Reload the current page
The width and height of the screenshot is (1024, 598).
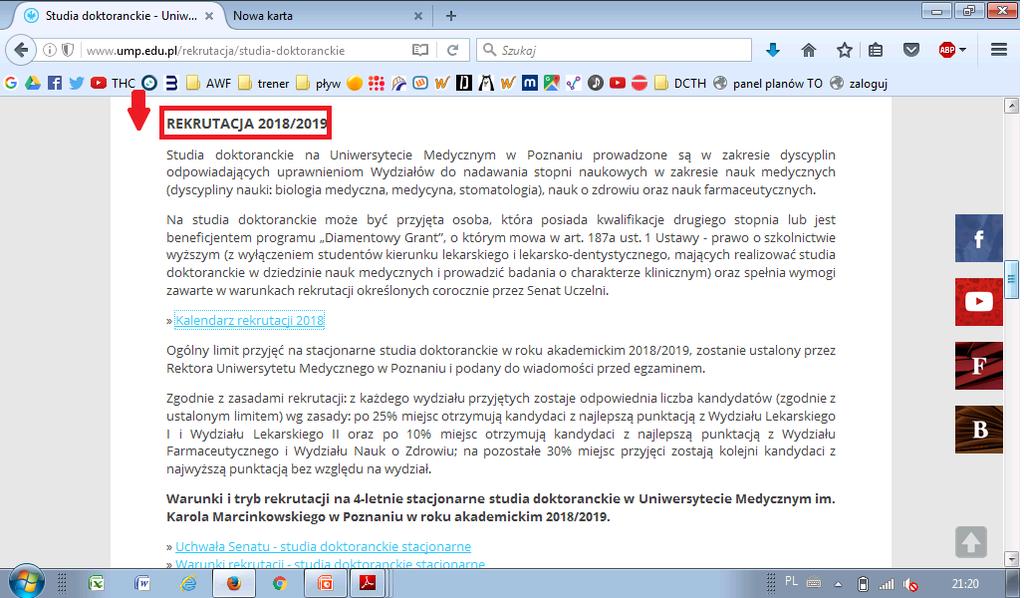pos(453,50)
